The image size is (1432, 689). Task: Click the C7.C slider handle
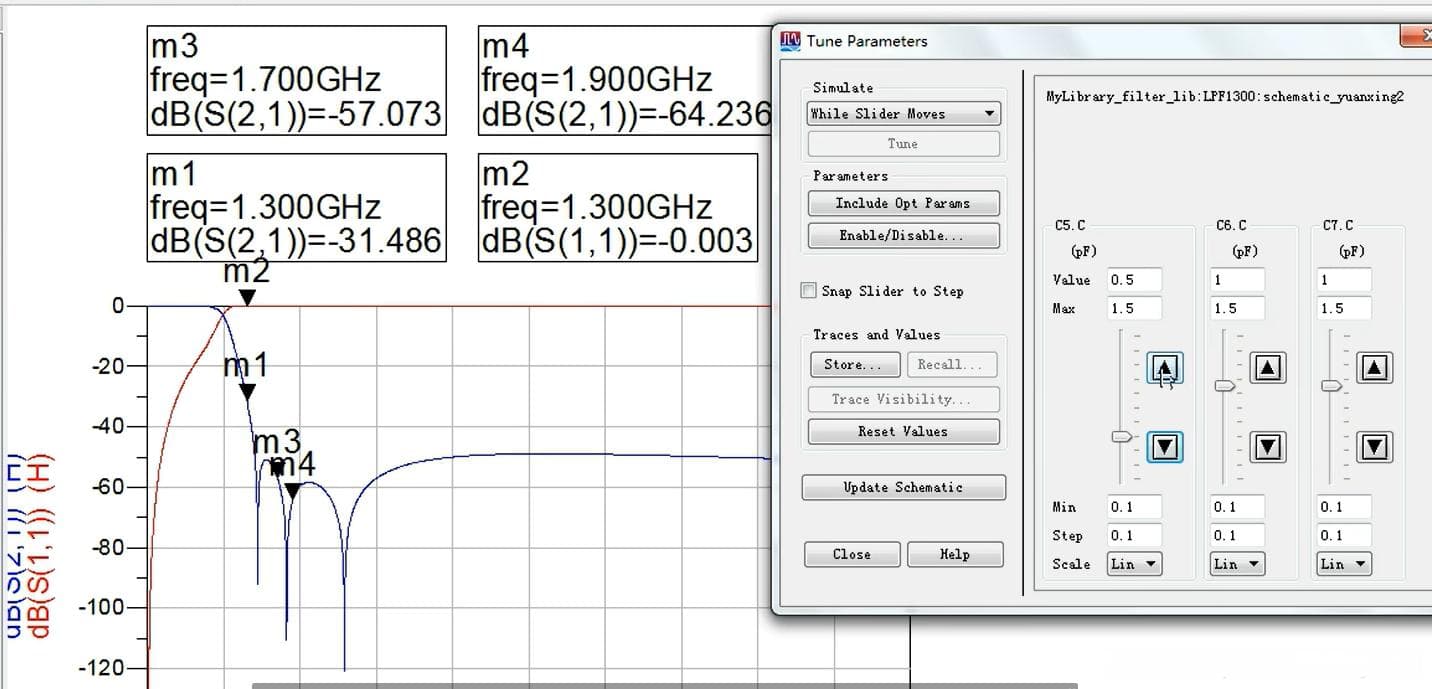click(x=1331, y=385)
